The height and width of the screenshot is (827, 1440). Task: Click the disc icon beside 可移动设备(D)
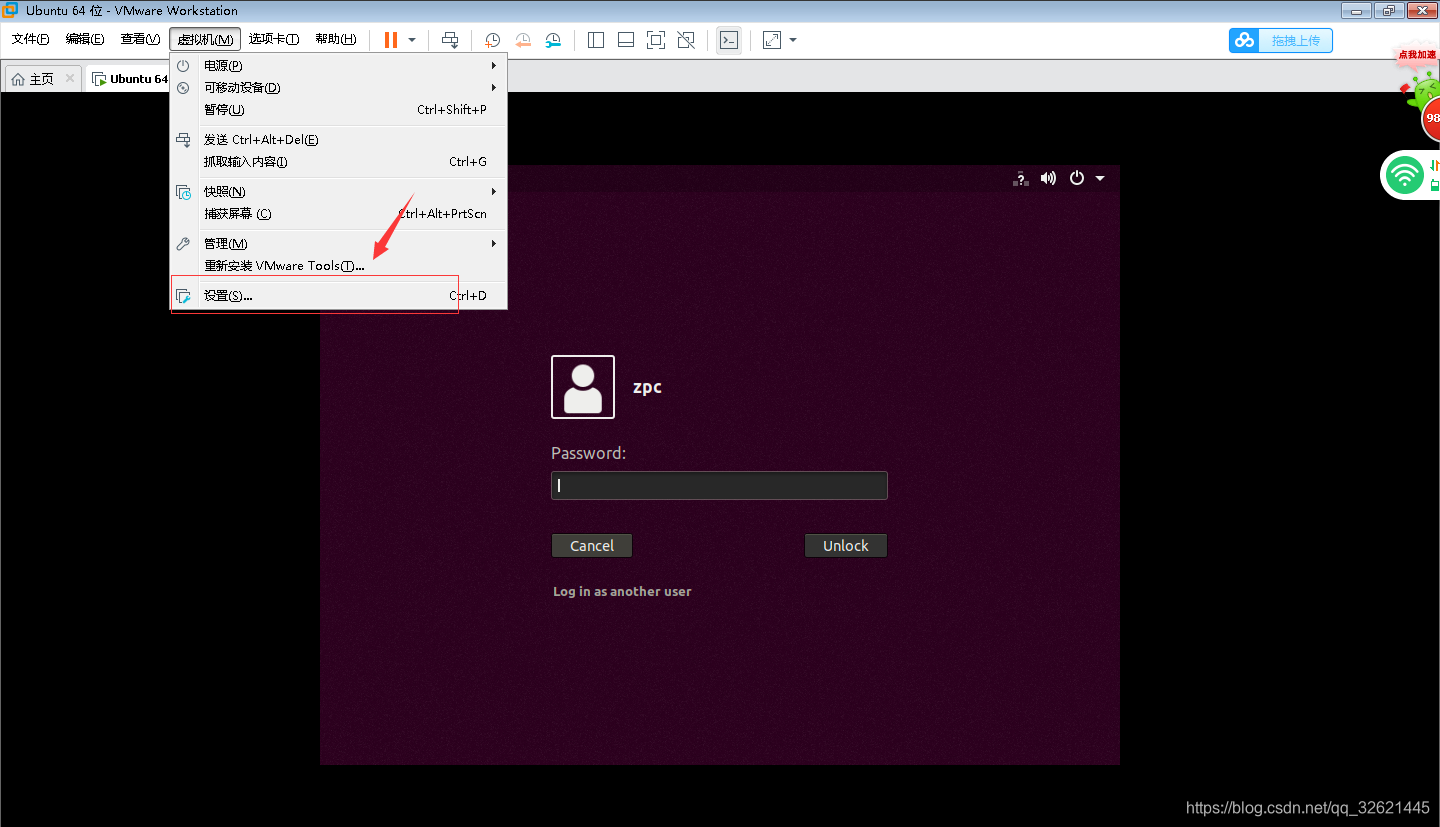coord(183,88)
